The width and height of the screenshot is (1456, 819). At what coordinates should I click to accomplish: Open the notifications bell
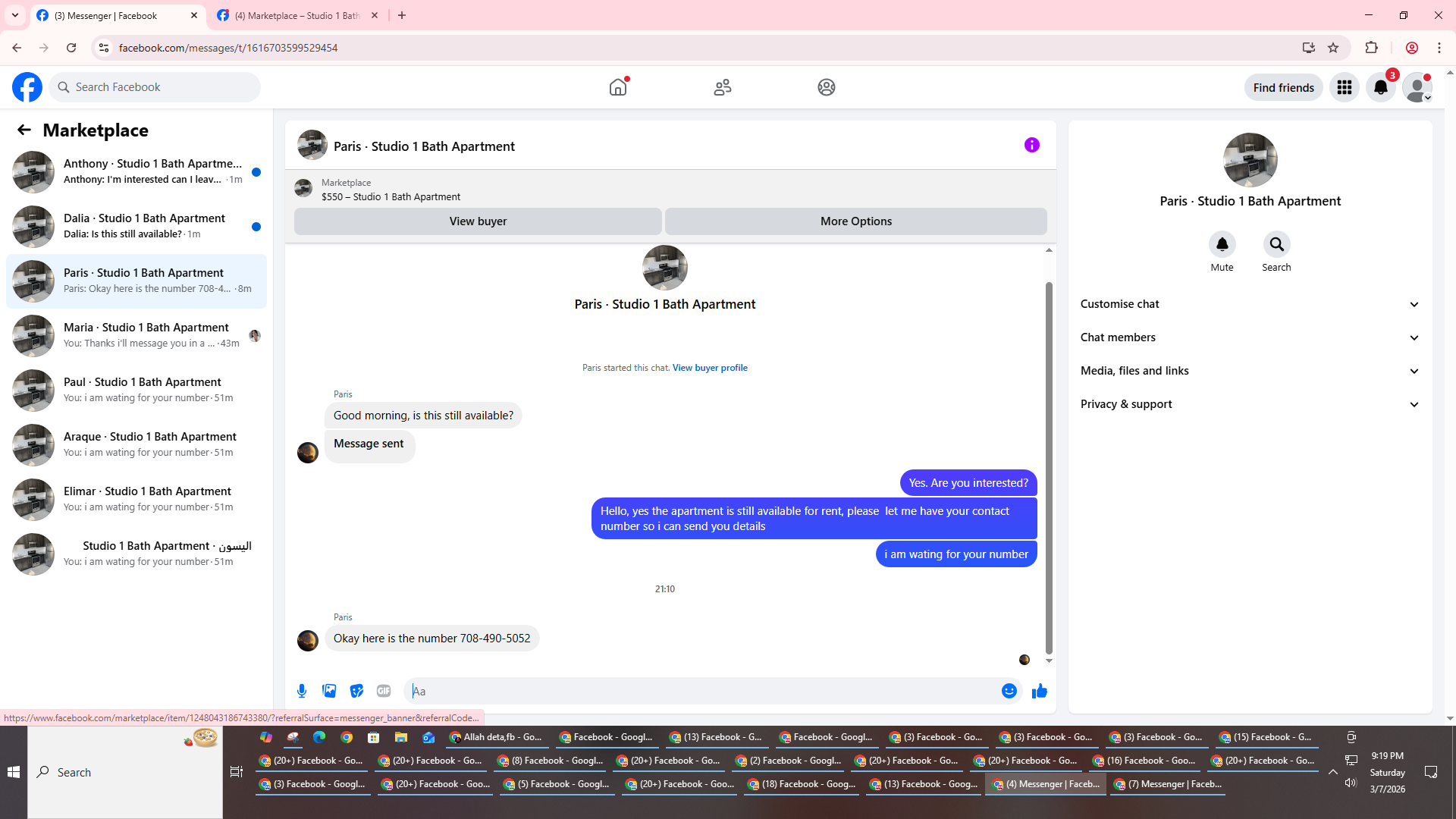coord(1381,87)
